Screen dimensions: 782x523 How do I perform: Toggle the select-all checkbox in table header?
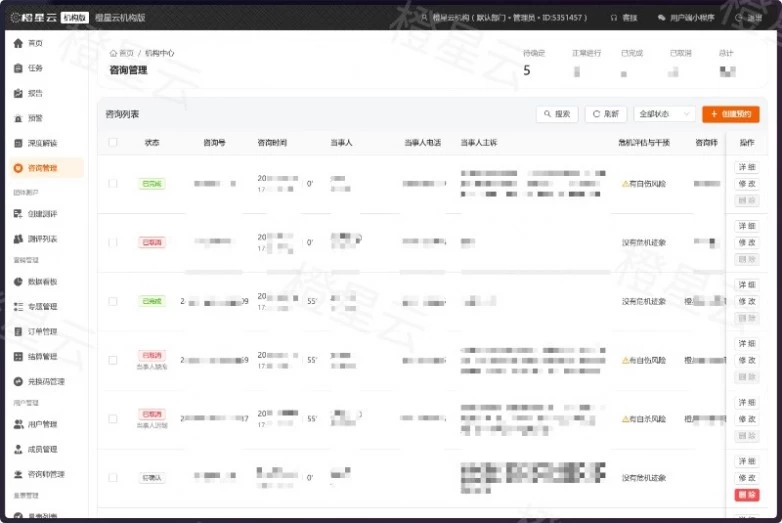pyautogui.click(x=113, y=143)
